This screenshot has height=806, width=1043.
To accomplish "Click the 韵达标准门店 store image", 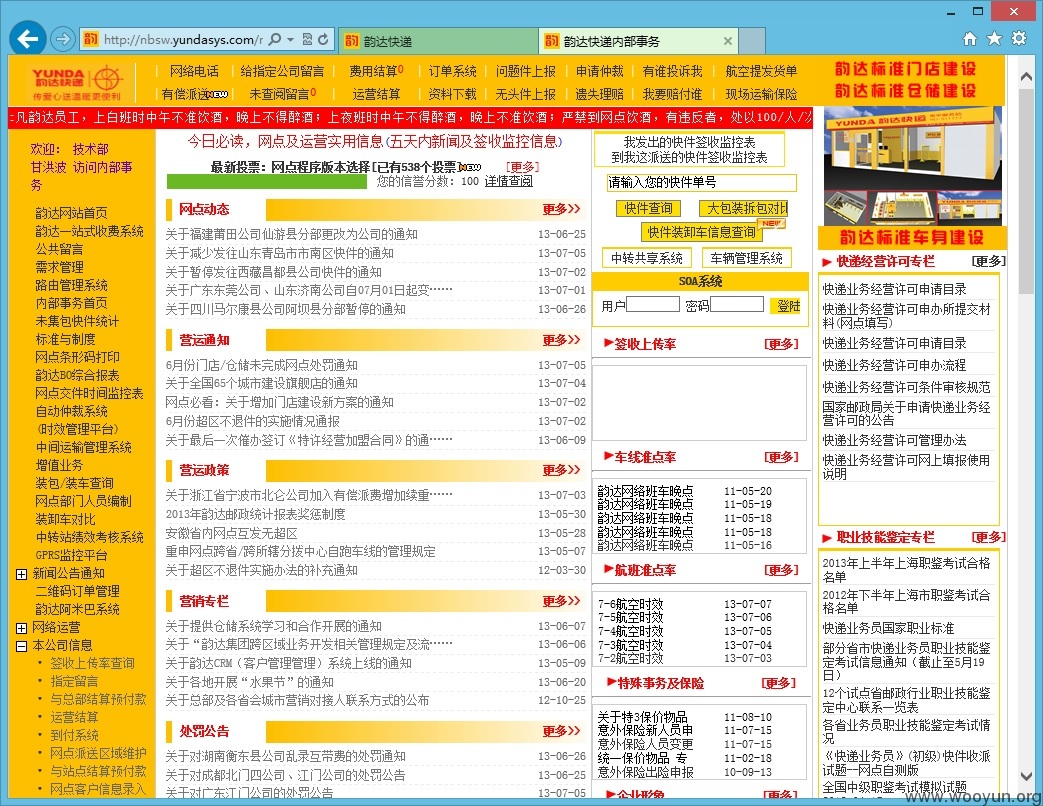I will pyautogui.click(x=912, y=166).
